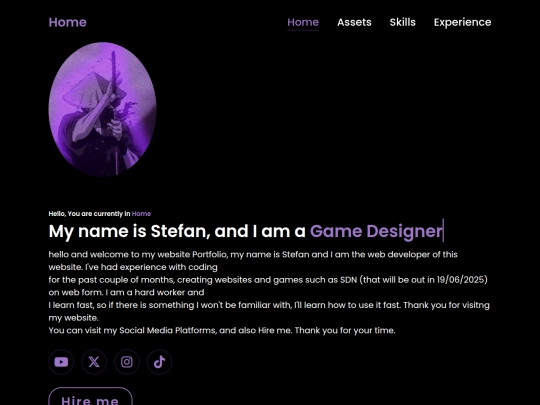Viewport: 540px width, 405px height.
Task: Open the YouTube social media icon
Action: 61,362
